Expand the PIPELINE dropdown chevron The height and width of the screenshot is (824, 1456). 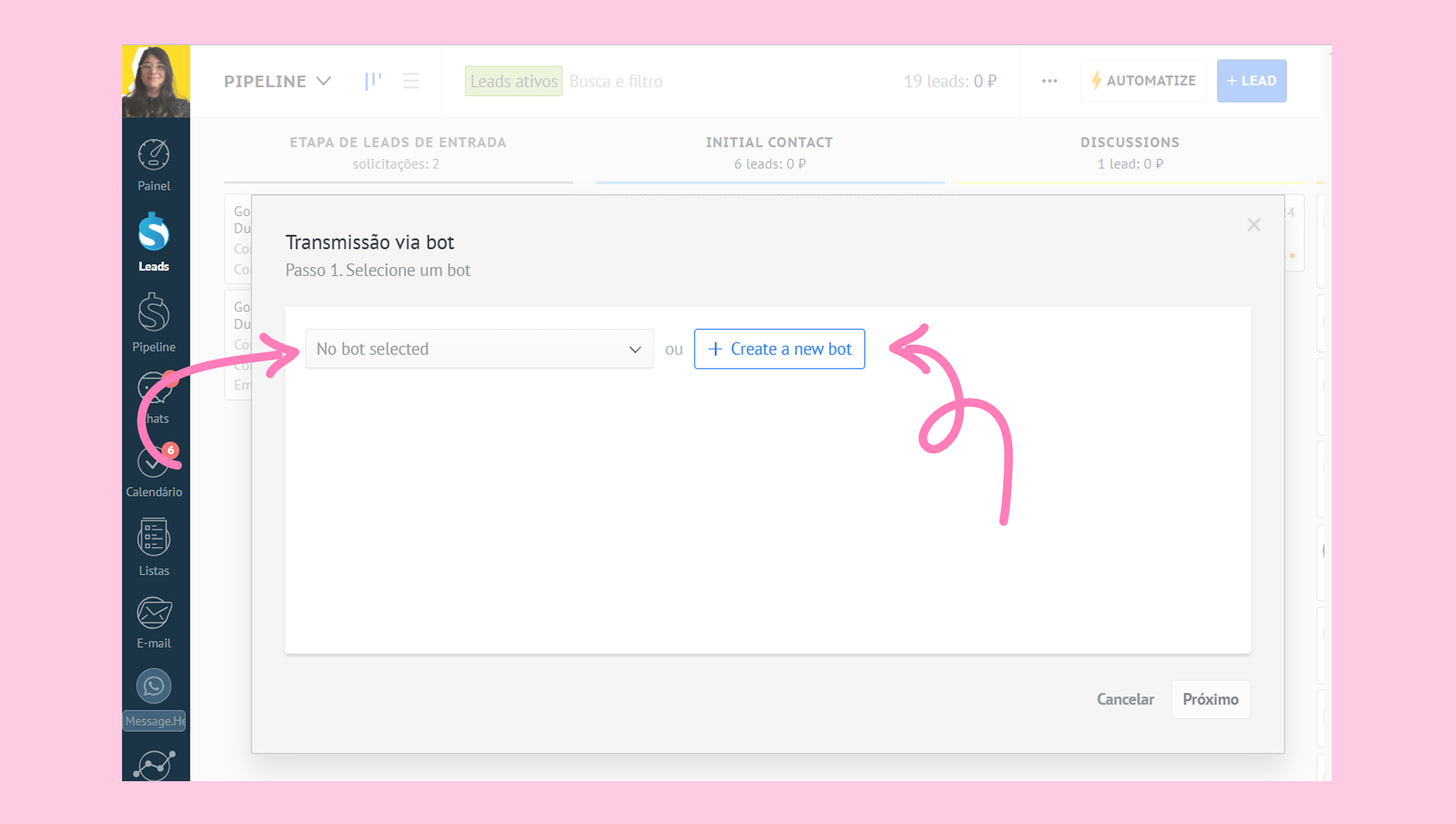pos(324,81)
